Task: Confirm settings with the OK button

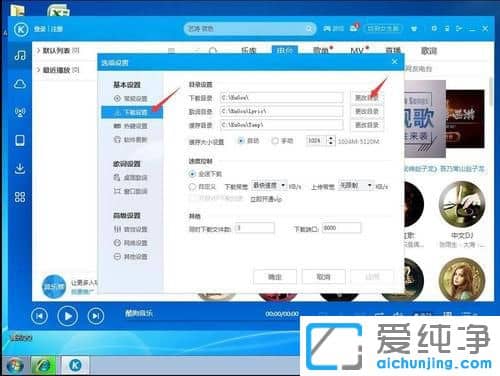Action: (x=275, y=277)
